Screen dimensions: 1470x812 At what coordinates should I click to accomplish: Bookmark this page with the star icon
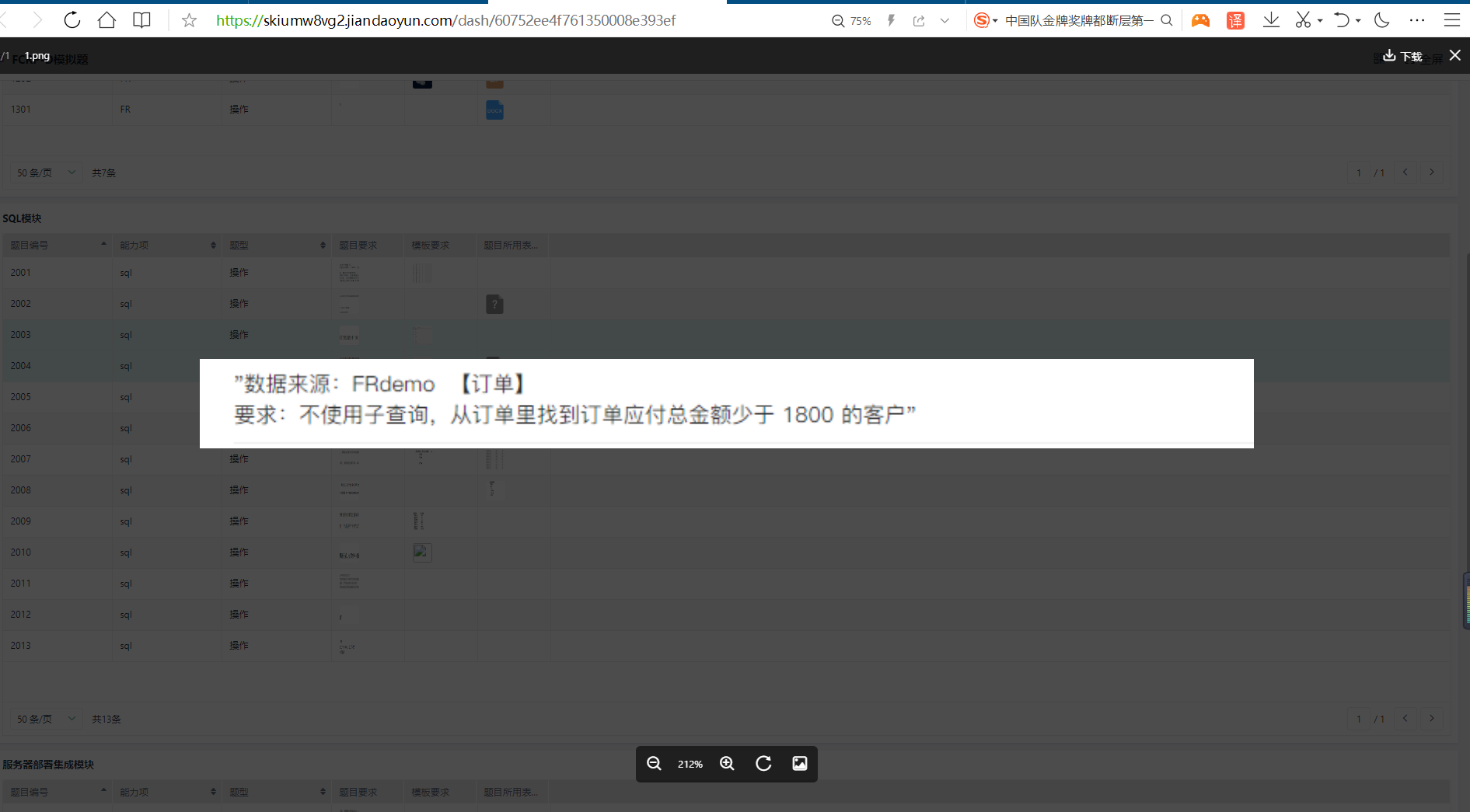[189, 21]
